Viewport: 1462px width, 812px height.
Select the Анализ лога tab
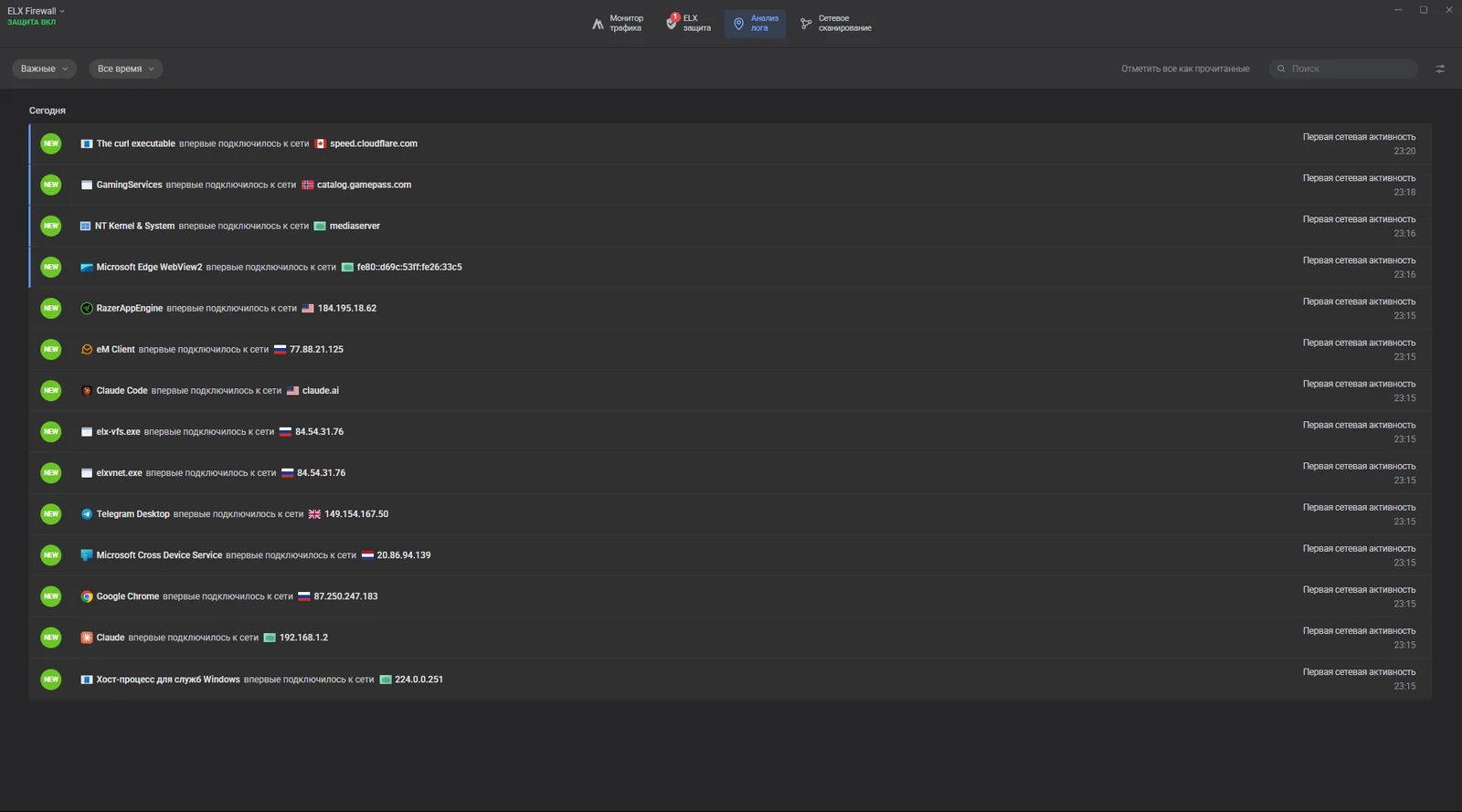755,23
